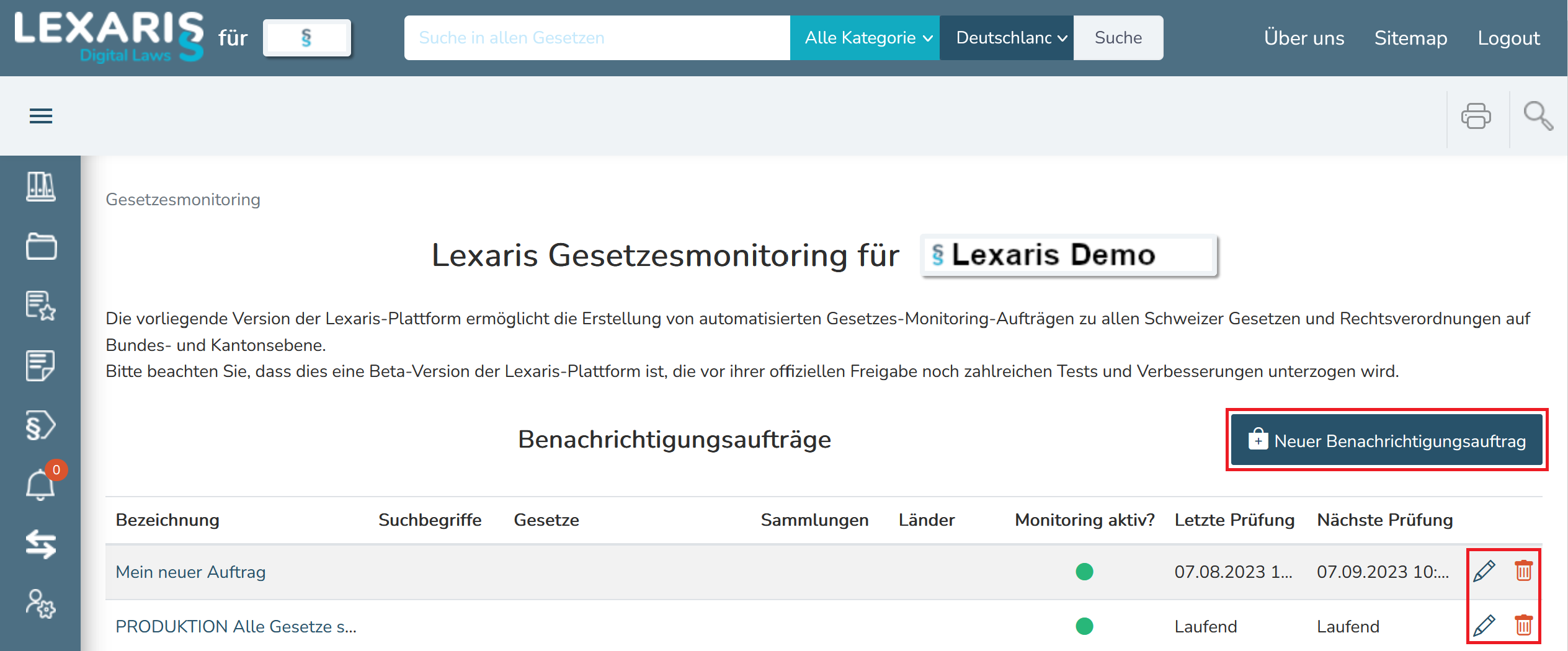Click the Gesetzesmonitoring breadcrumb
The width and height of the screenshot is (1568, 651).
pos(183,200)
